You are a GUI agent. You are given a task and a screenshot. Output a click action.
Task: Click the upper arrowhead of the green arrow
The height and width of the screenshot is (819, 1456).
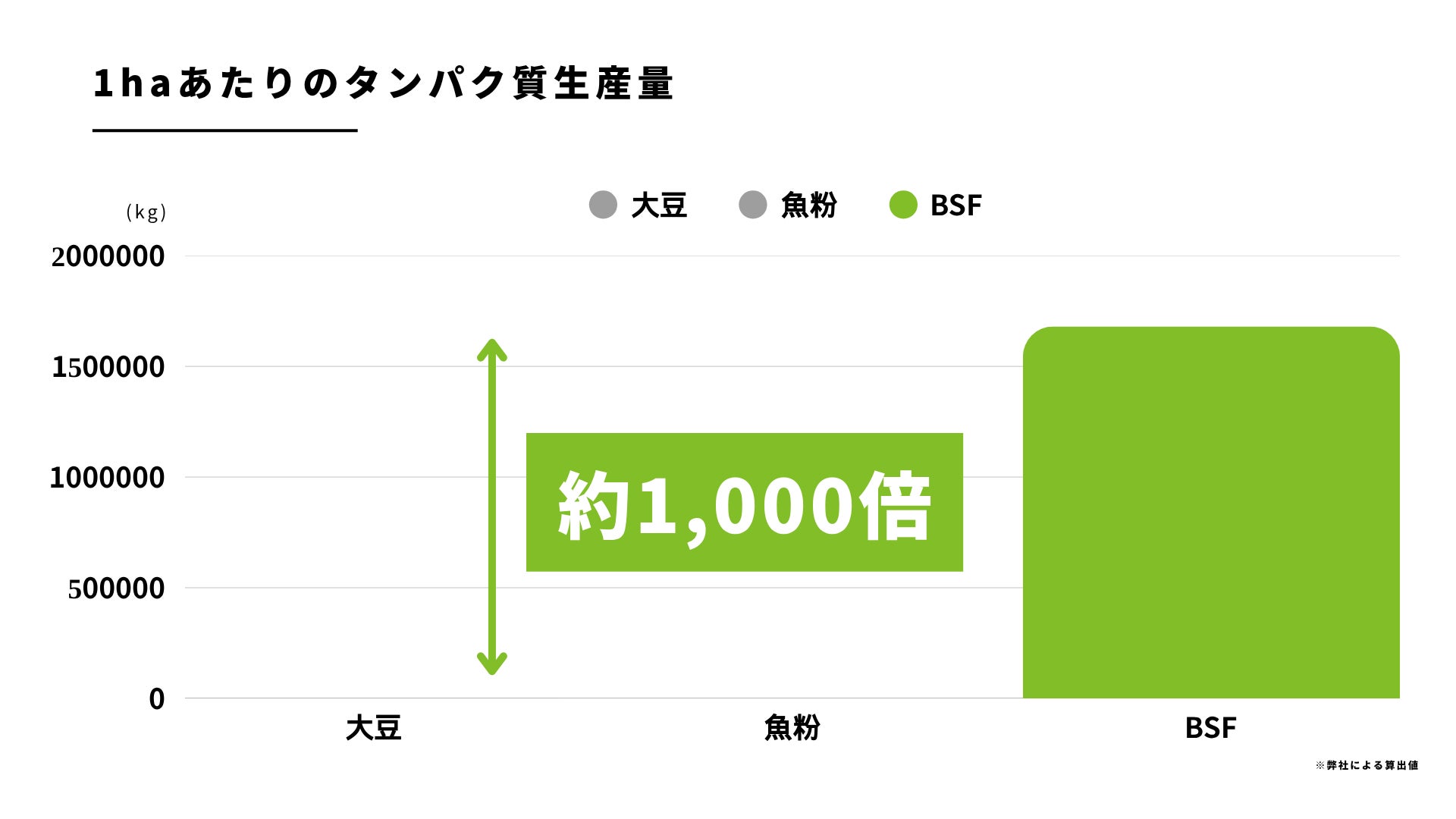pyautogui.click(x=491, y=350)
